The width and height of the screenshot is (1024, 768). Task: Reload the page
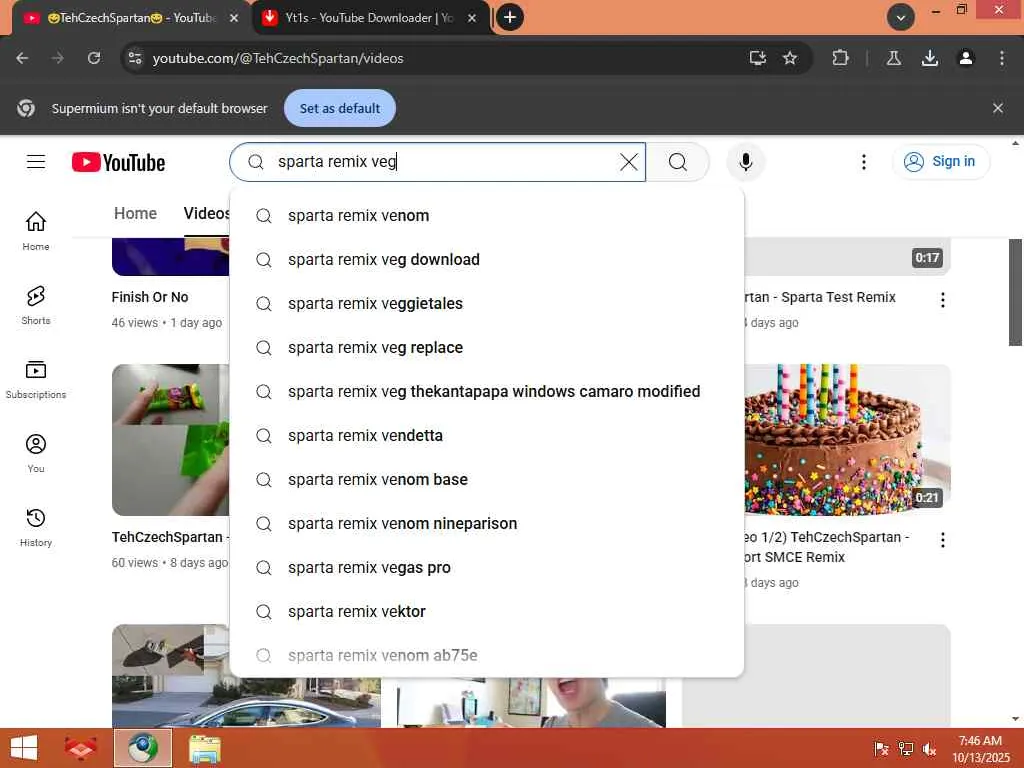click(94, 58)
